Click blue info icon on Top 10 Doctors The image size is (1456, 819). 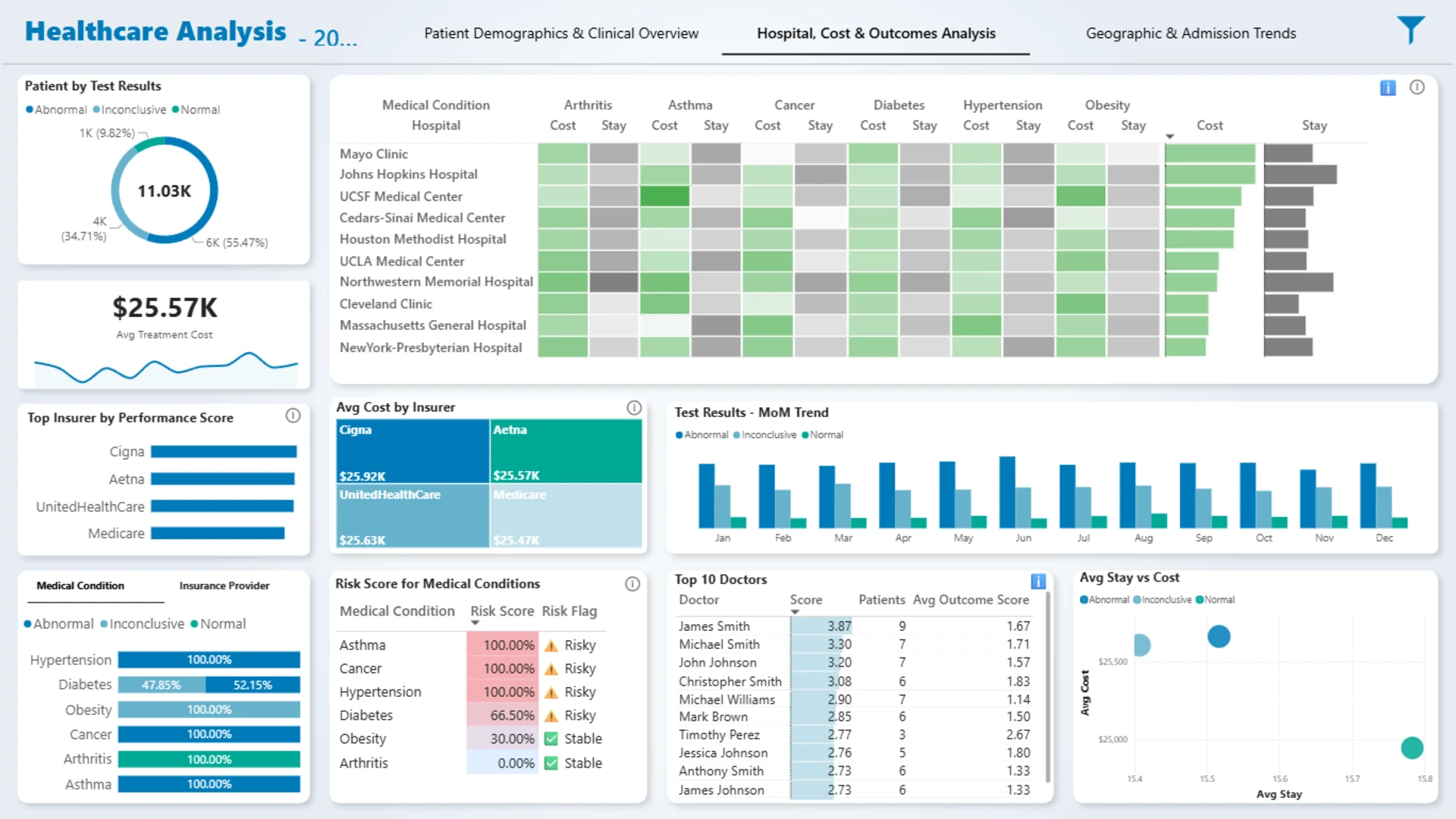pos(1038,582)
